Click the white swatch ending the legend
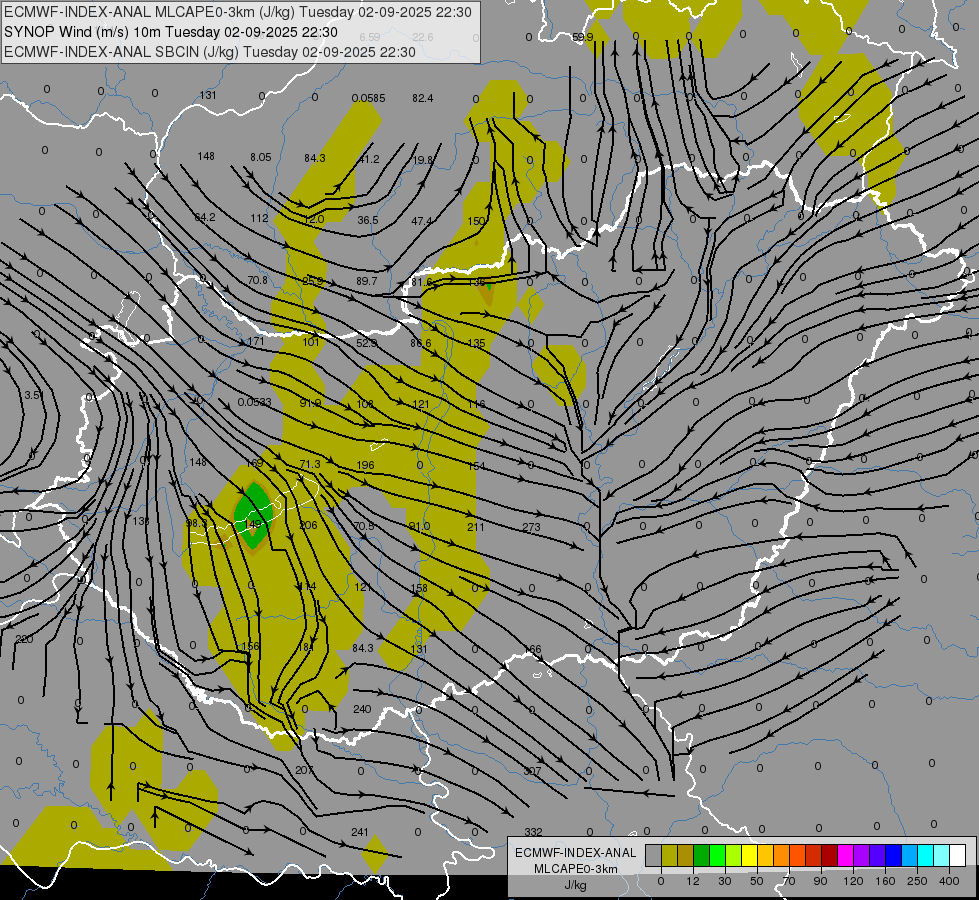The height and width of the screenshot is (900, 979). 957,855
